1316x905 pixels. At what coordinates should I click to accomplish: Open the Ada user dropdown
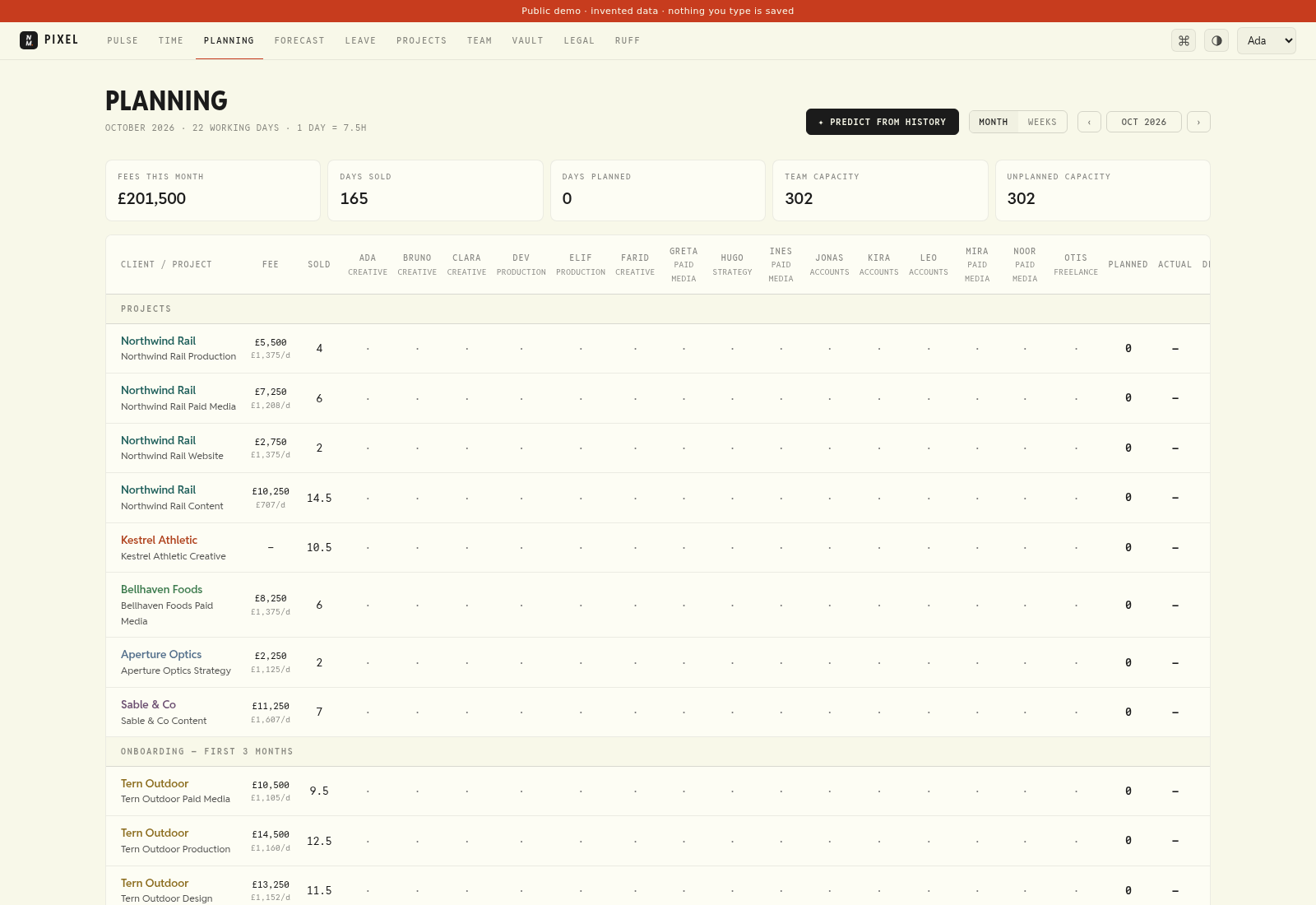[1267, 40]
